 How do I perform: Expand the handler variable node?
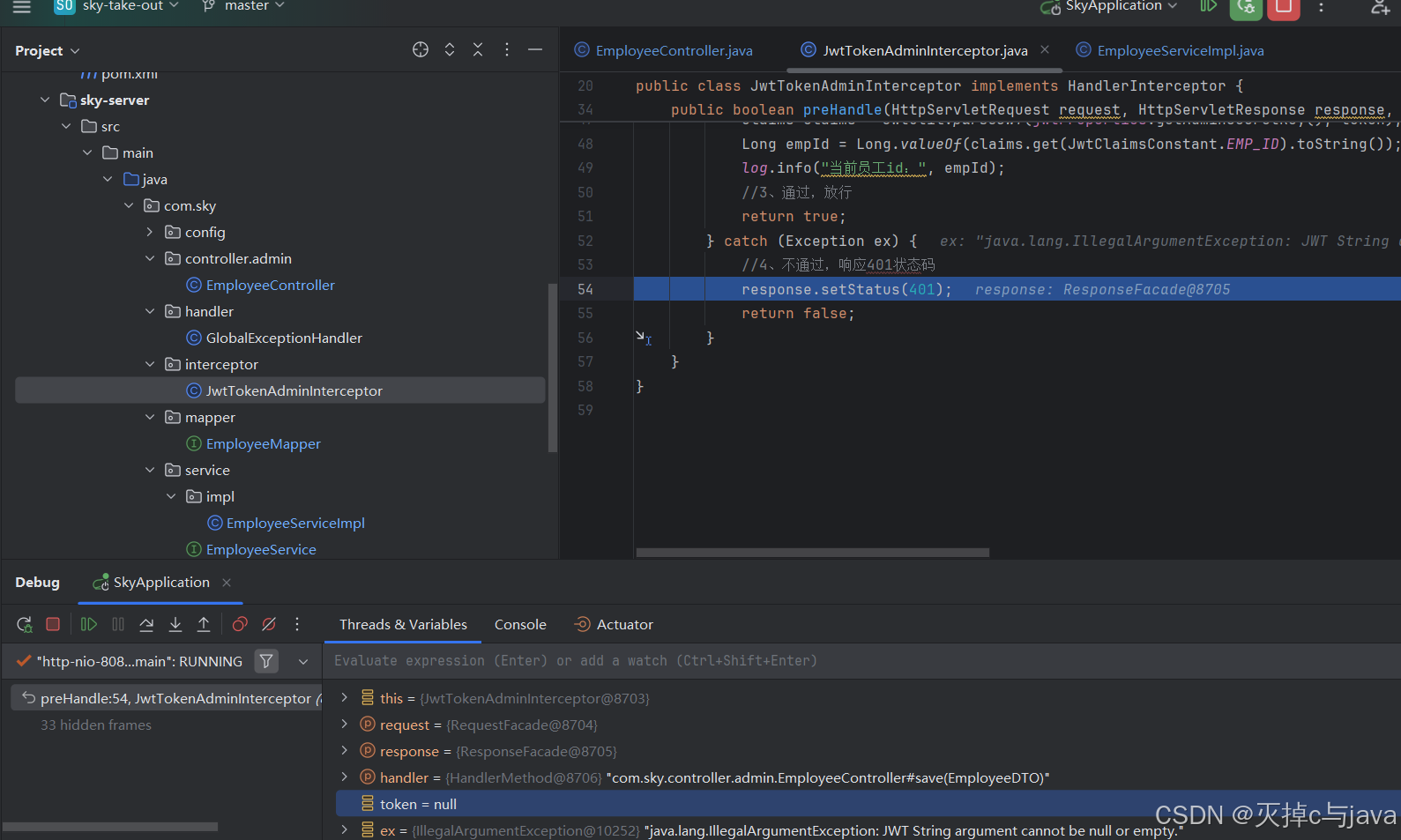[345, 777]
